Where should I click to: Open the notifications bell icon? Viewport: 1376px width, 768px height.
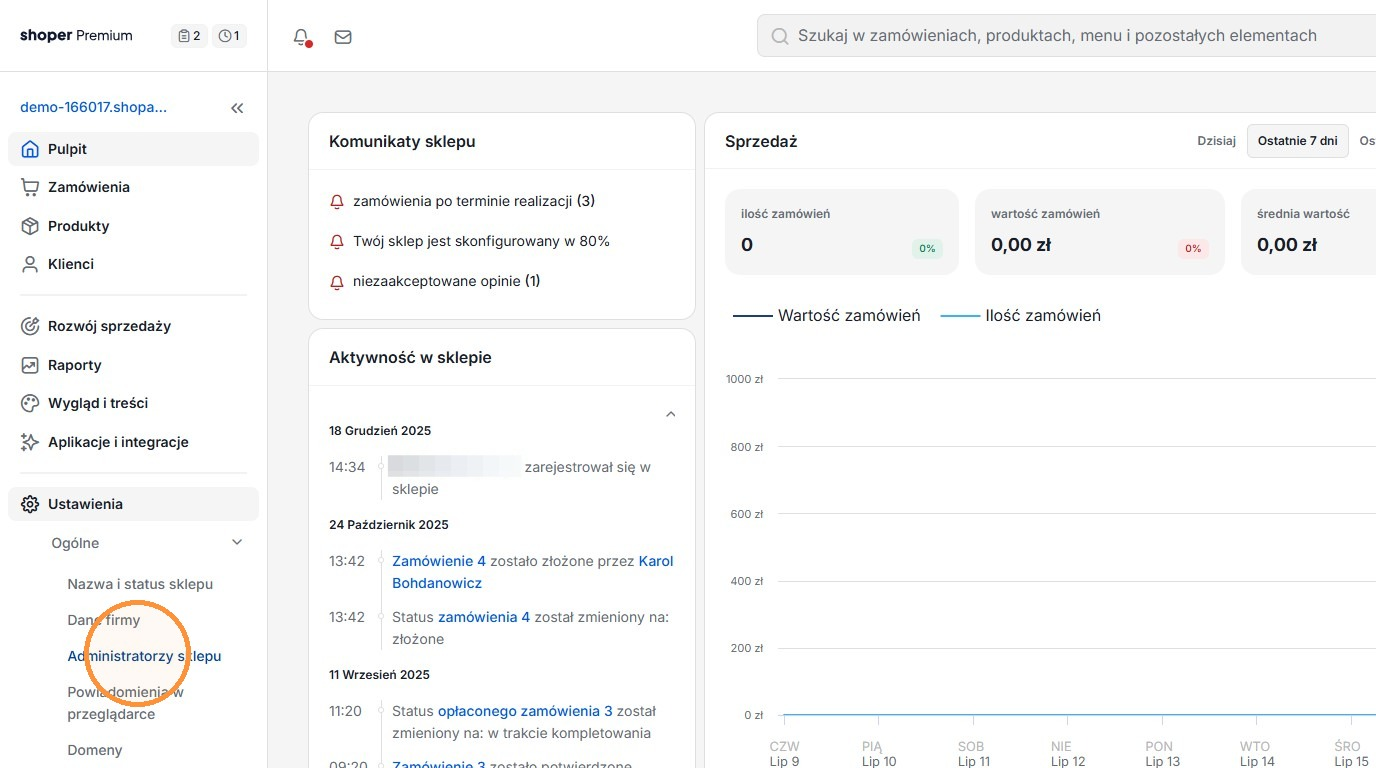point(301,37)
